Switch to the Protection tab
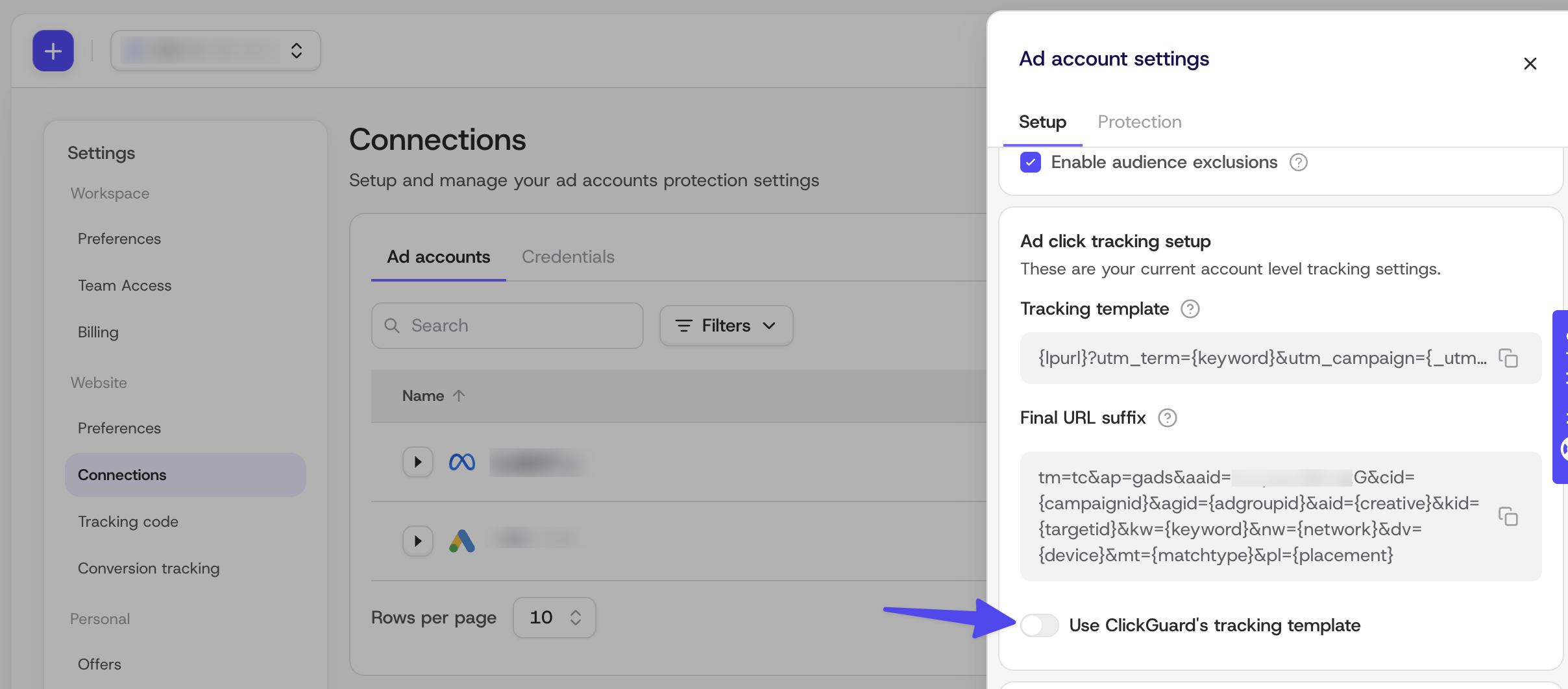The image size is (1568, 689). click(x=1139, y=122)
